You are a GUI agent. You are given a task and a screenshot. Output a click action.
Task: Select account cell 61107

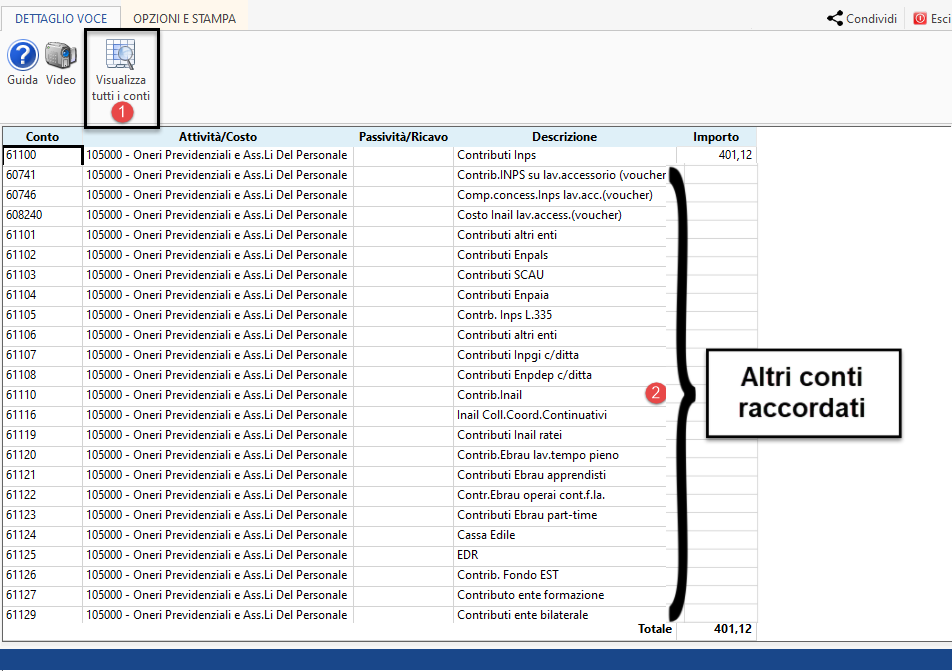pos(42,355)
